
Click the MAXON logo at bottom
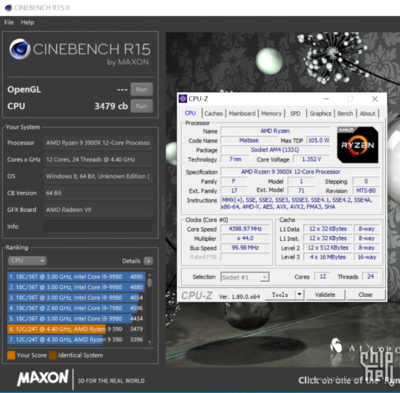point(43,378)
